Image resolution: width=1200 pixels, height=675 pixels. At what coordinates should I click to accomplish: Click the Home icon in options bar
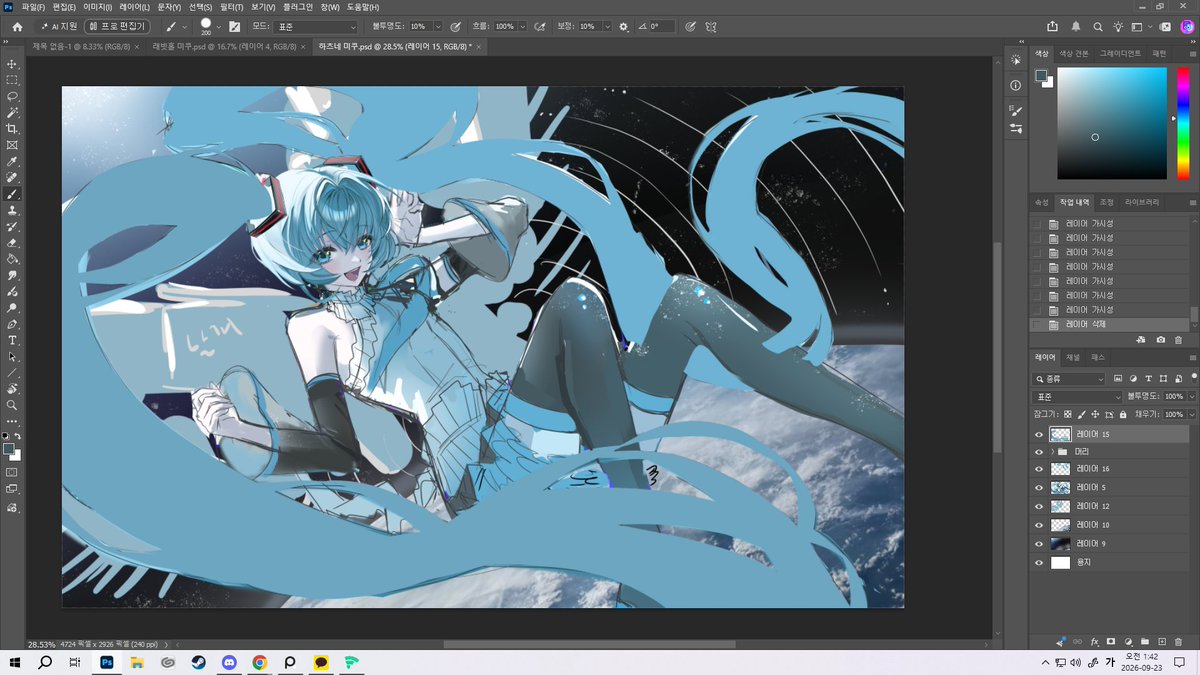tap(17, 26)
